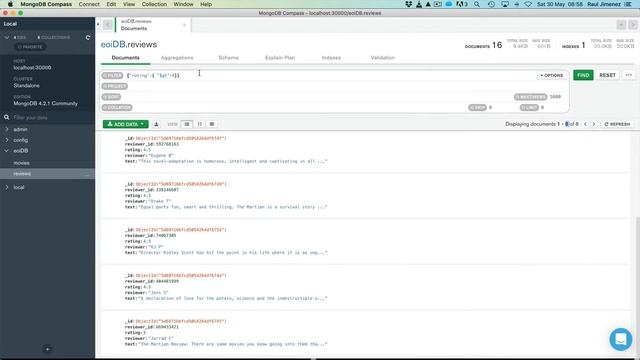Open Spotlight search in the menu bar
This screenshot has width=640, height=360.
point(477,4)
